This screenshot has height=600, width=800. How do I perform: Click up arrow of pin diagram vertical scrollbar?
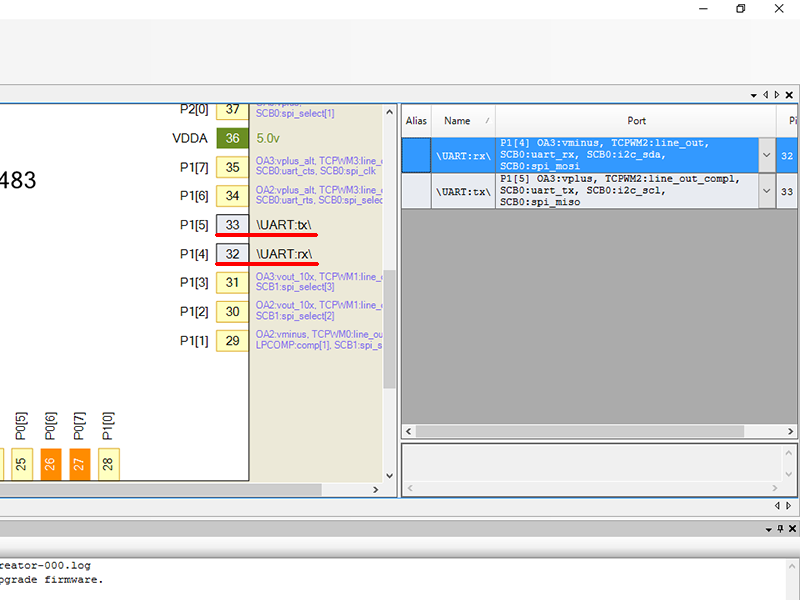pos(389,112)
